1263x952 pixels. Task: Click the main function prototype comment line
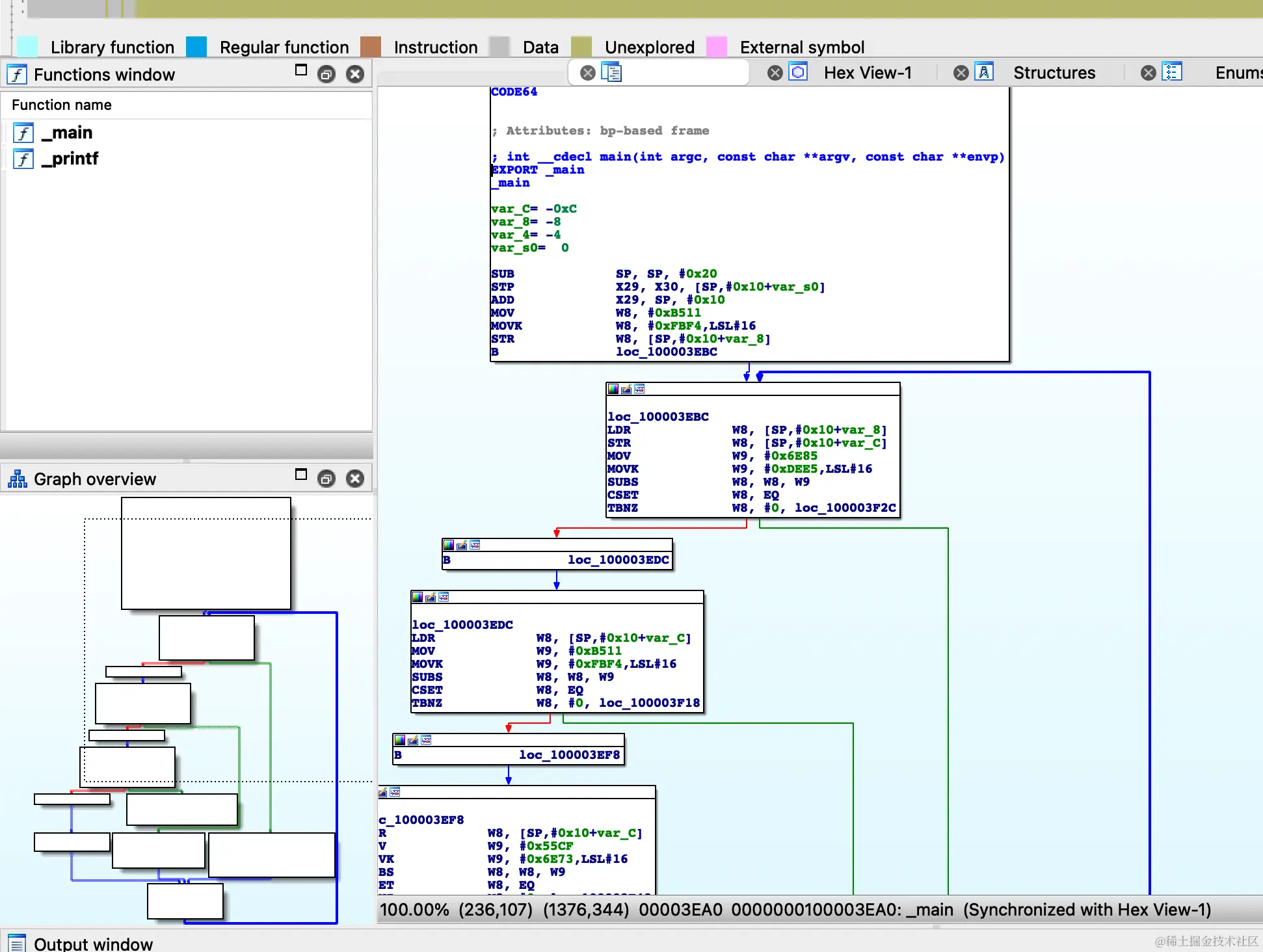tap(748, 157)
